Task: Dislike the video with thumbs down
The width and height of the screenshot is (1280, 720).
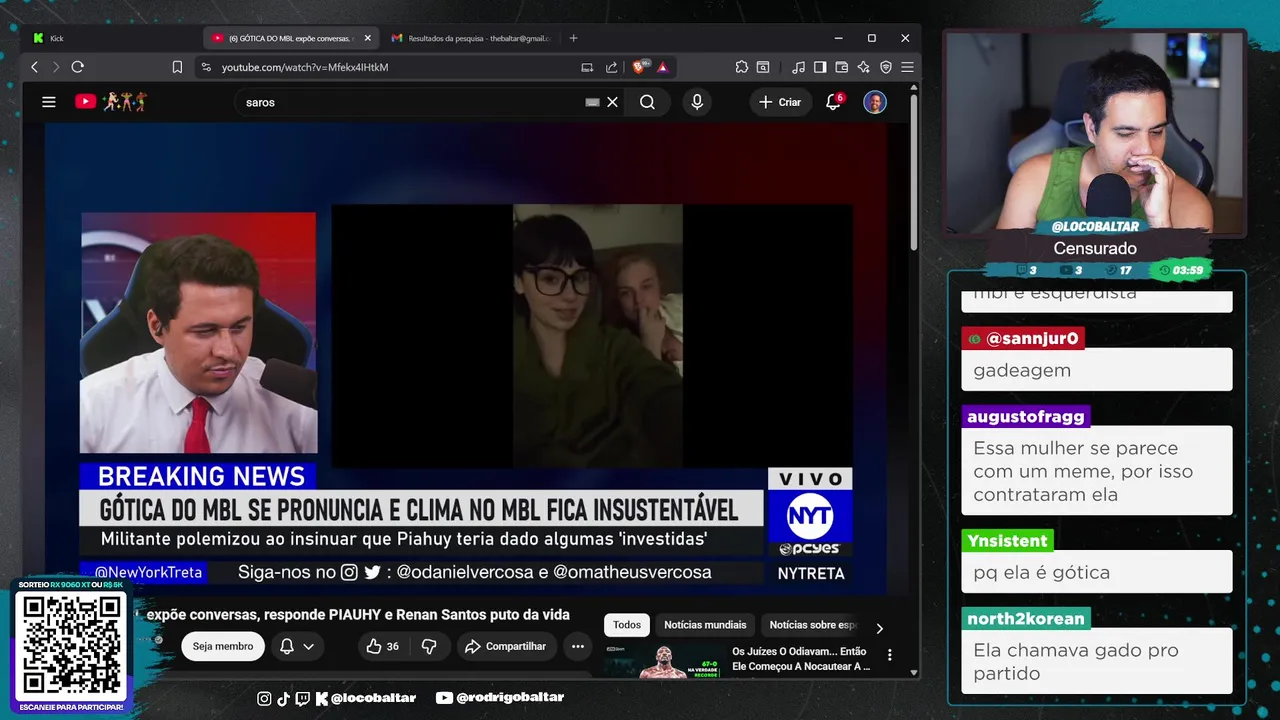Action: pos(429,646)
